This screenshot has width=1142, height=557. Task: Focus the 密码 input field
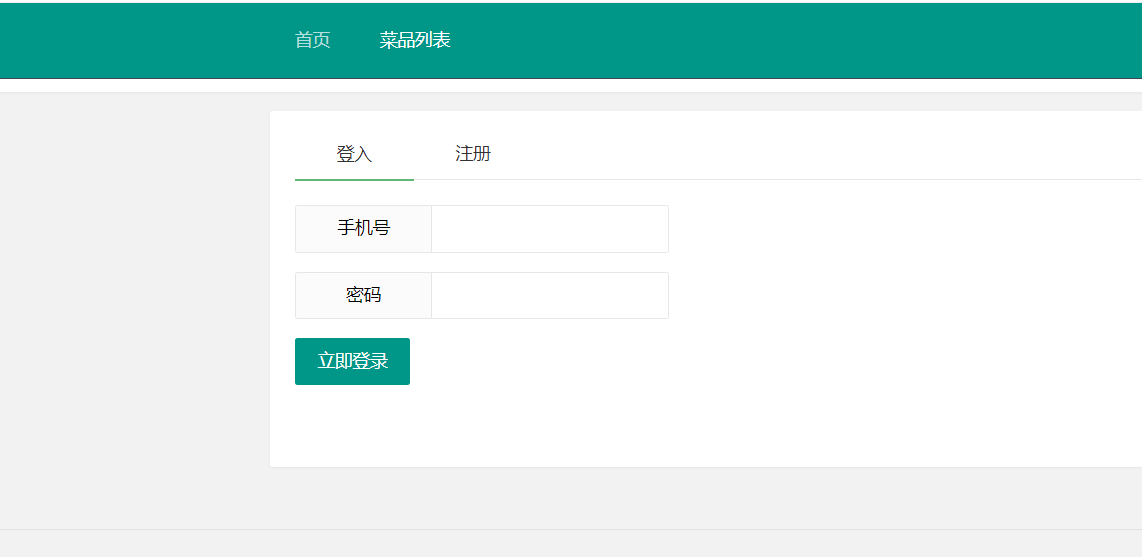pyautogui.click(x=550, y=296)
